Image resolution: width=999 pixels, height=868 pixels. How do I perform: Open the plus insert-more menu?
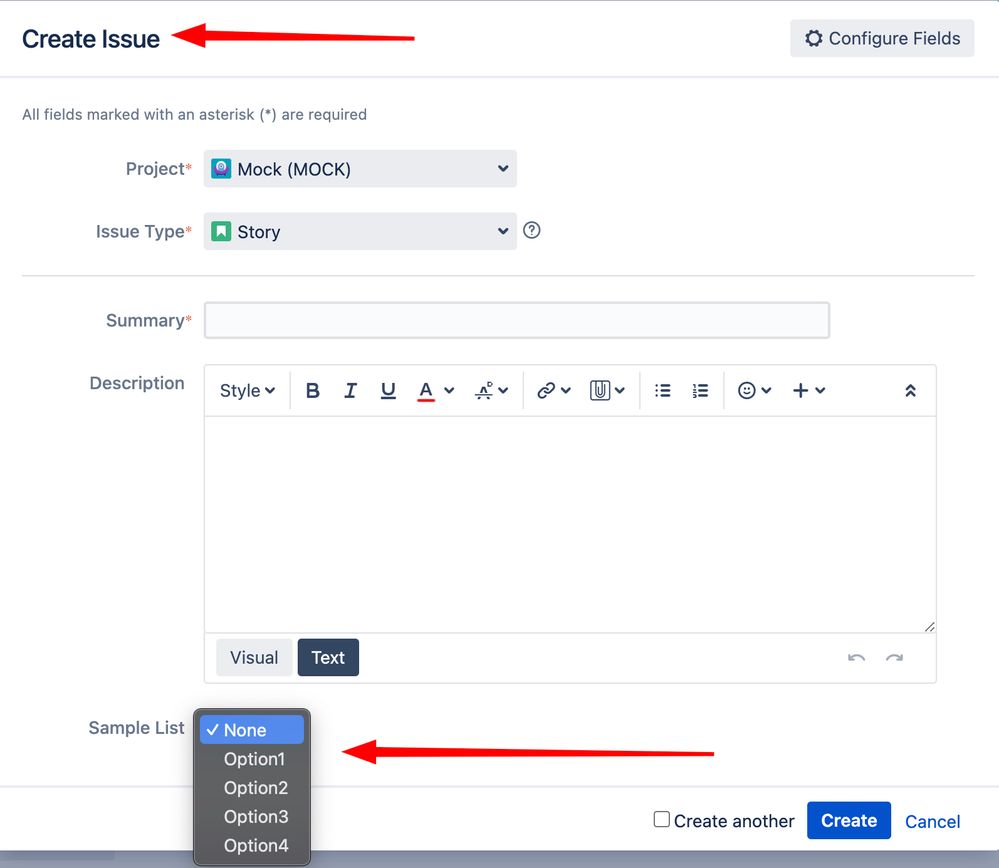click(808, 390)
